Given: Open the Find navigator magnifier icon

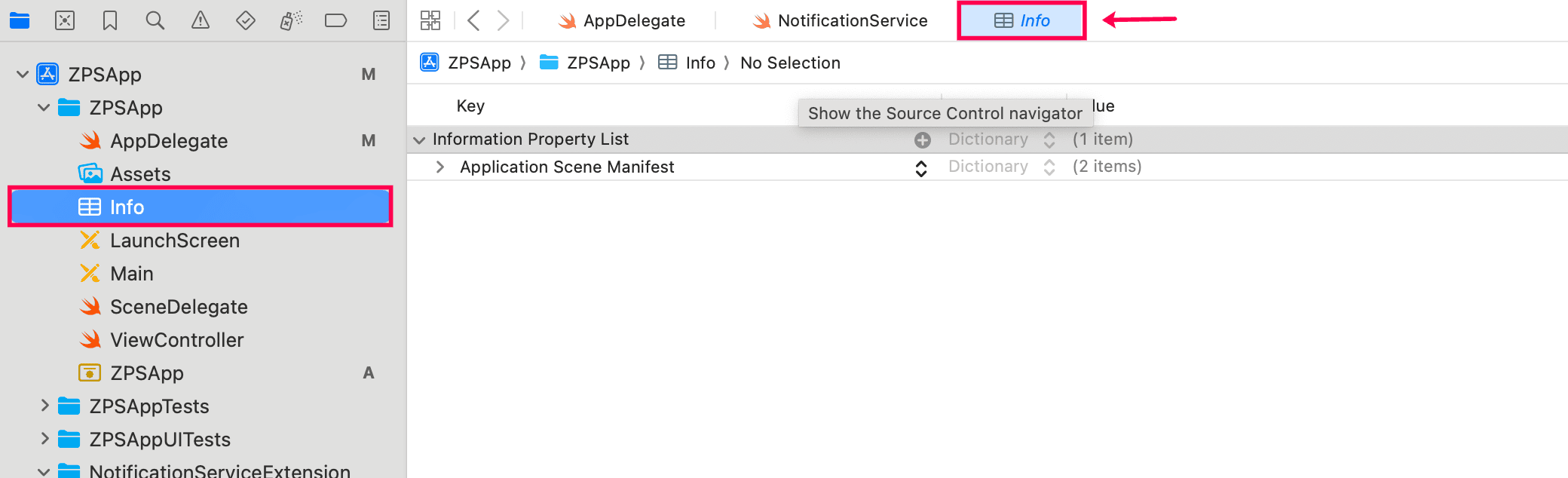Looking at the screenshot, I should (155, 20).
